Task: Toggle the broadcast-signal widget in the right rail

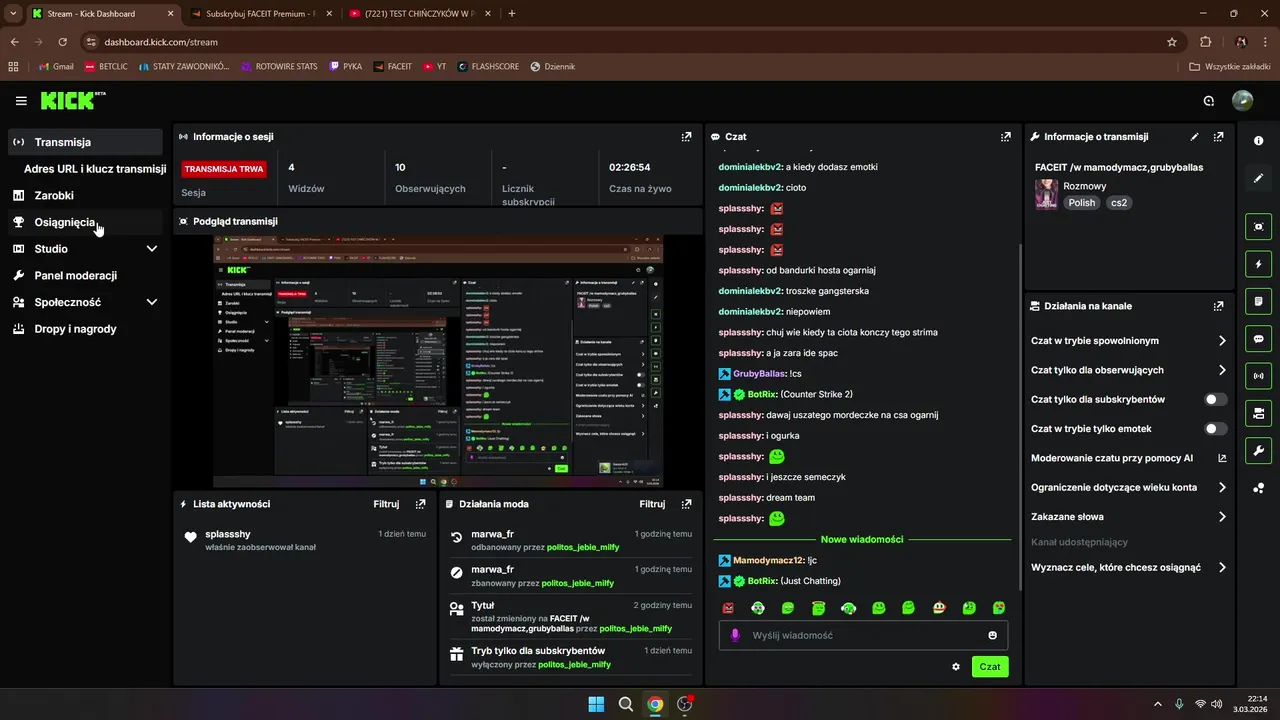Action: (x=1258, y=376)
